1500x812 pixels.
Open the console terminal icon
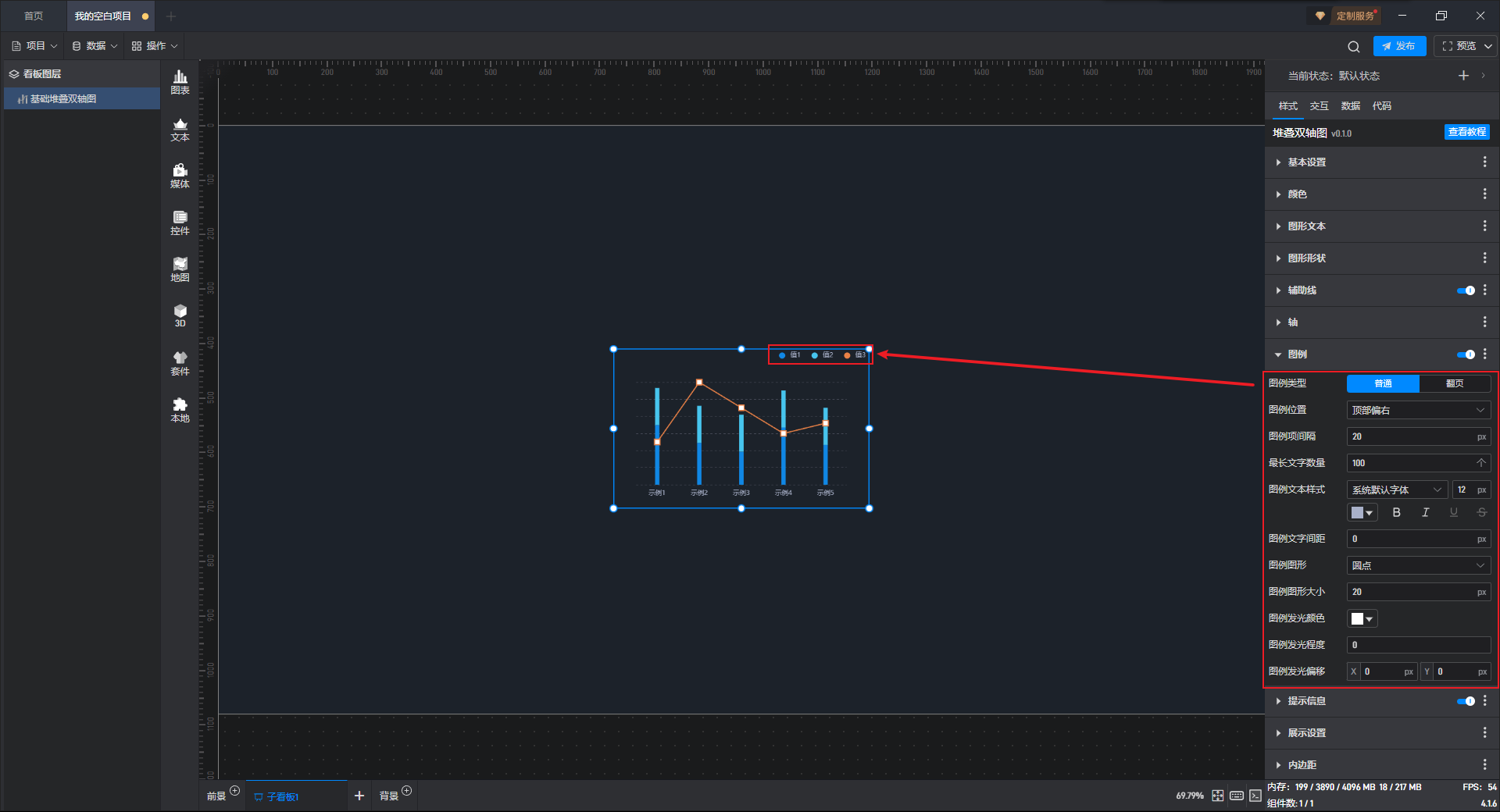click(1255, 796)
